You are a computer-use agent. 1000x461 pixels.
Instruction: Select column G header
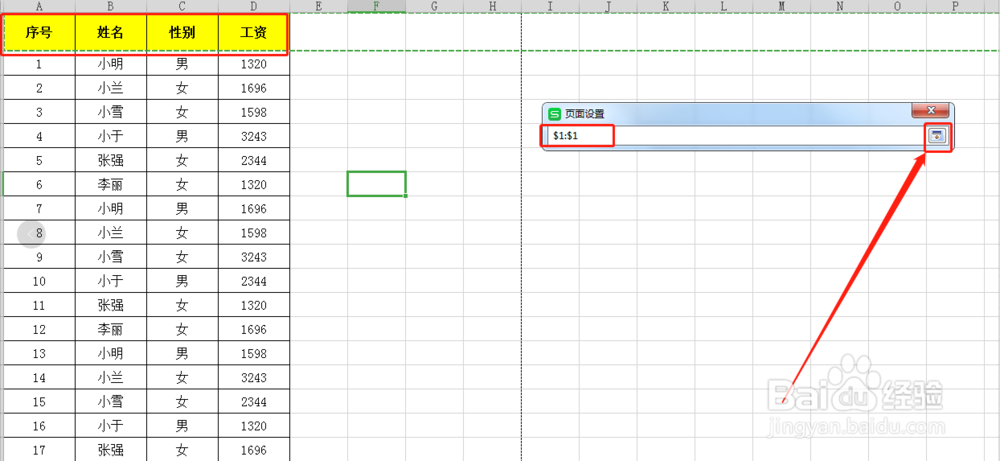(434, 6)
